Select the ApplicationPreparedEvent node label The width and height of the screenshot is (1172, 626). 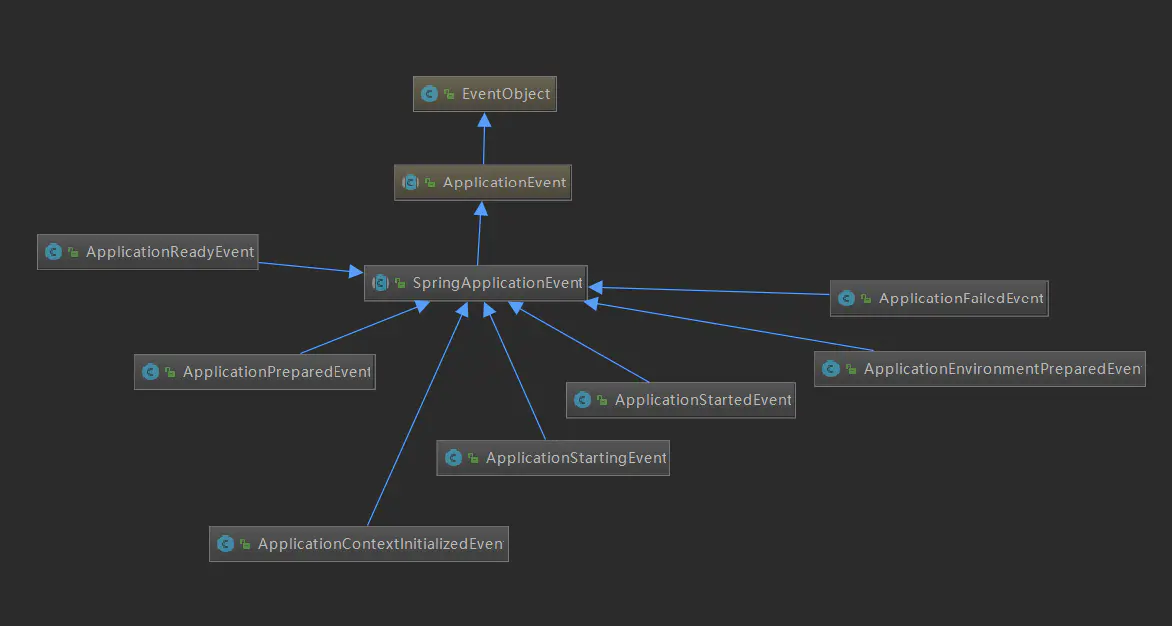tap(277, 371)
